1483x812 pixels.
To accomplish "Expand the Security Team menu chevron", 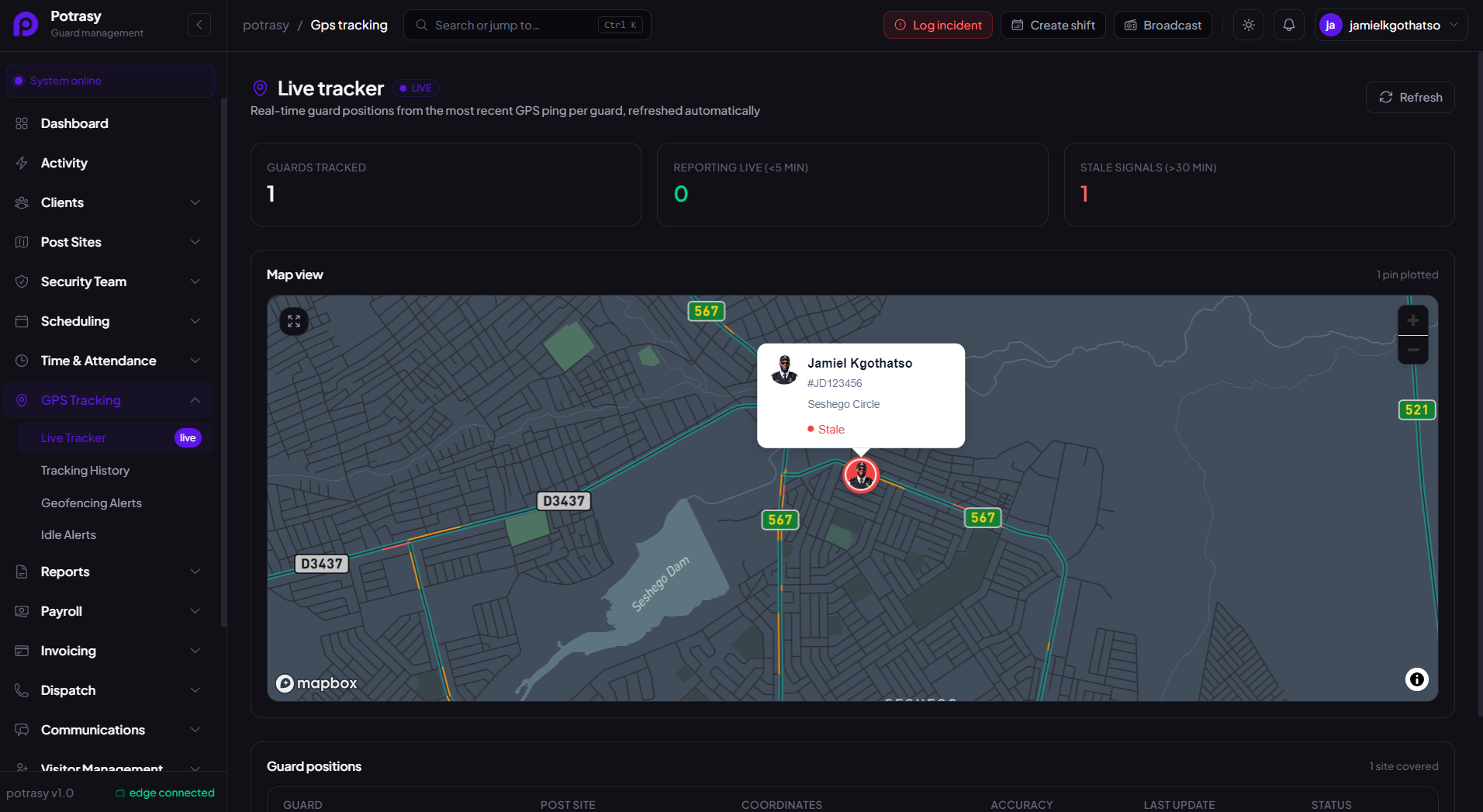I will pyautogui.click(x=195, y=282).
